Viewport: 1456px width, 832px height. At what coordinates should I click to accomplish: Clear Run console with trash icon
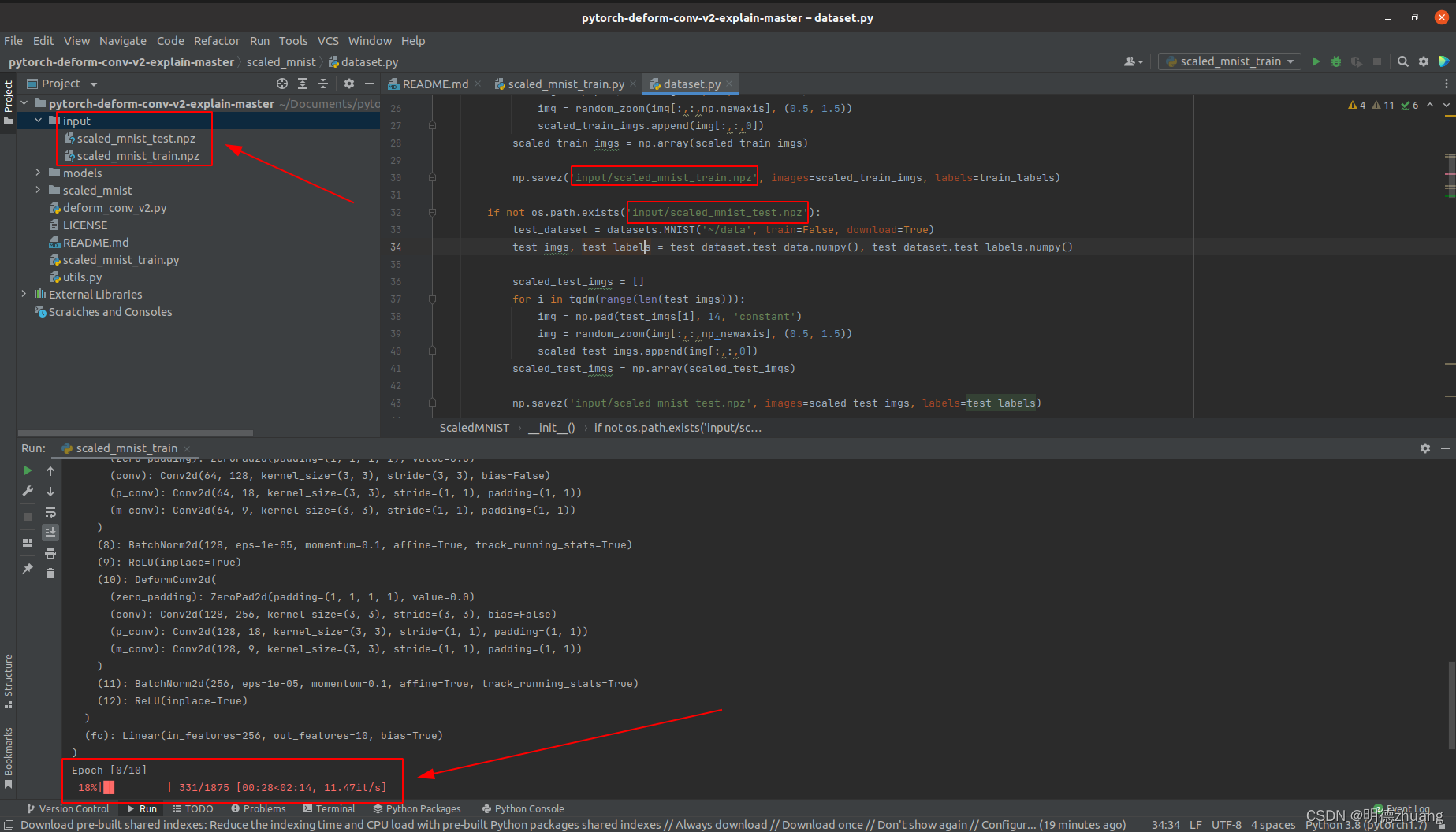point(50,574)
